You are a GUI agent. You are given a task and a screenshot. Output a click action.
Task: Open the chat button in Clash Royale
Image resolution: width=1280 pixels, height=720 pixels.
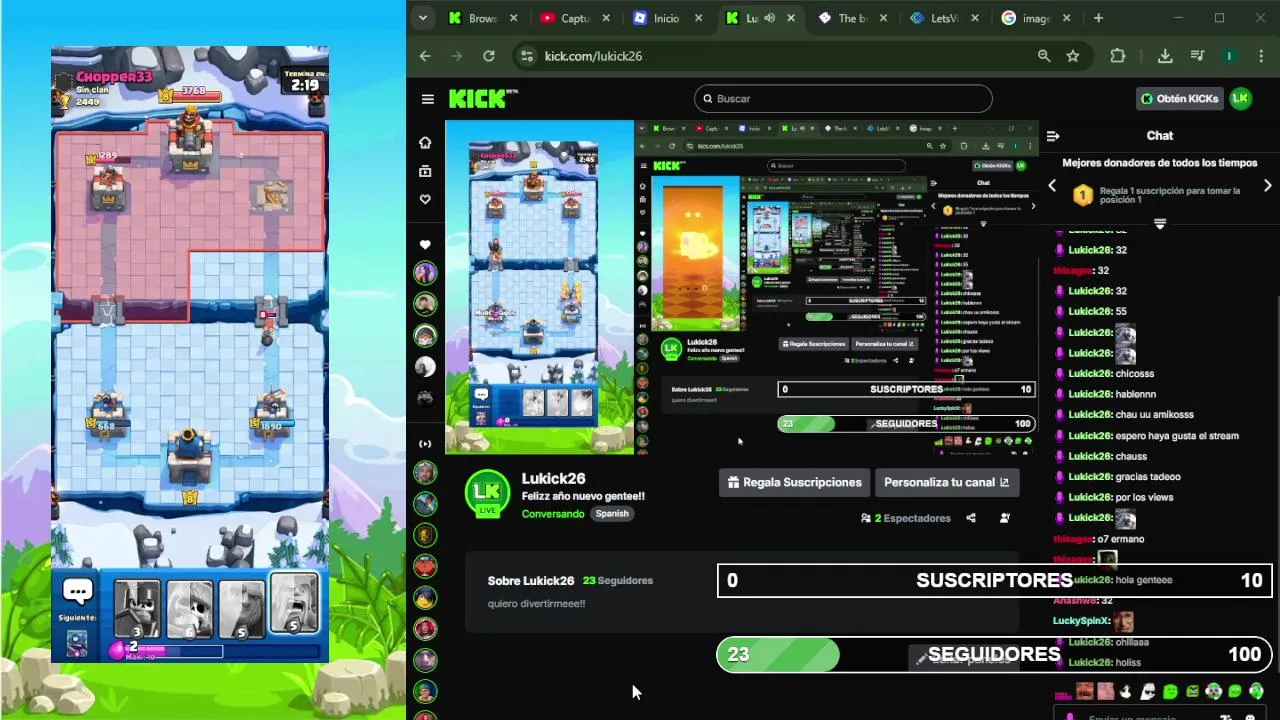click(78, 591)
